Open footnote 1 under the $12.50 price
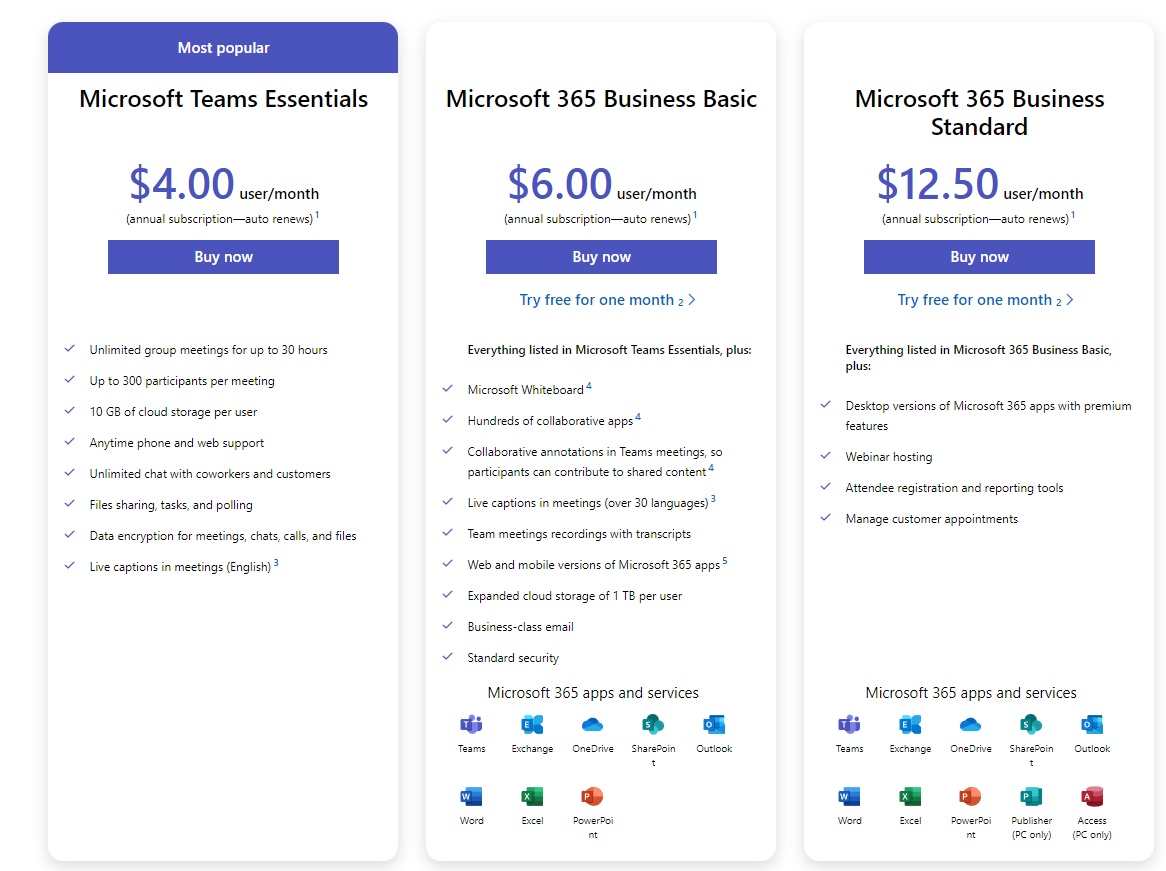This screenshot has height=871, width=1166. [x=1074, y=215]
